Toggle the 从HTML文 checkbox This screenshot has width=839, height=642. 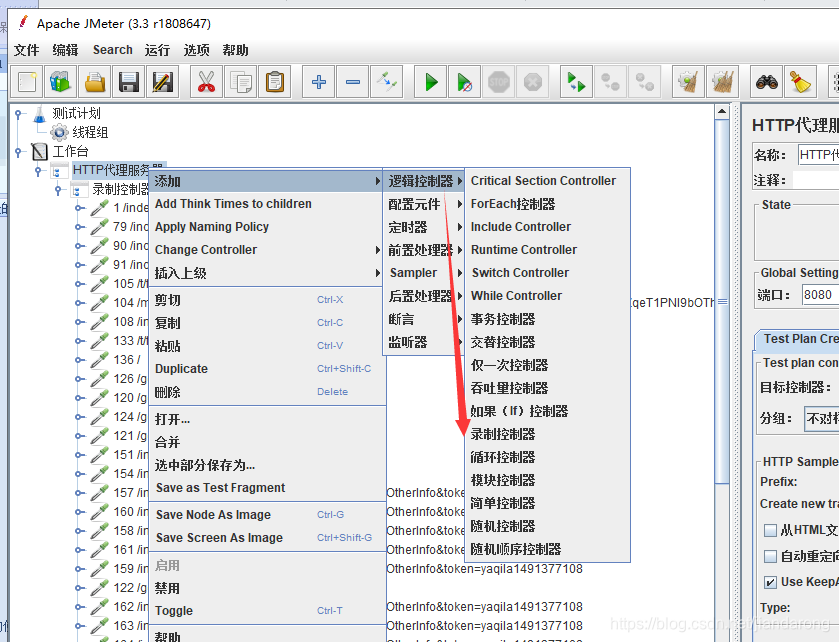coord(770,530)
